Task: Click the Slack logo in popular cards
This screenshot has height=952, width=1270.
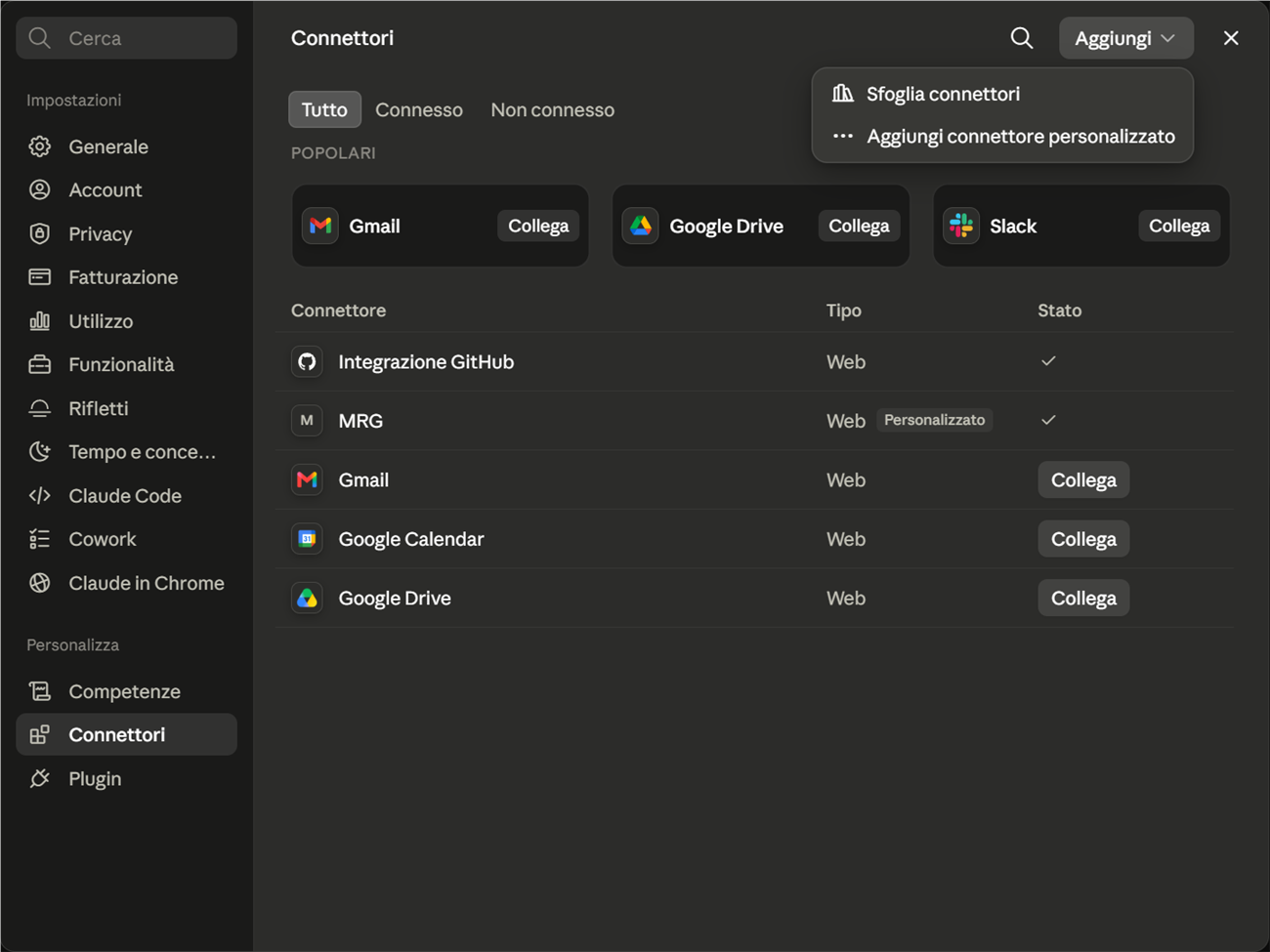Action: (x=961, y=226)
